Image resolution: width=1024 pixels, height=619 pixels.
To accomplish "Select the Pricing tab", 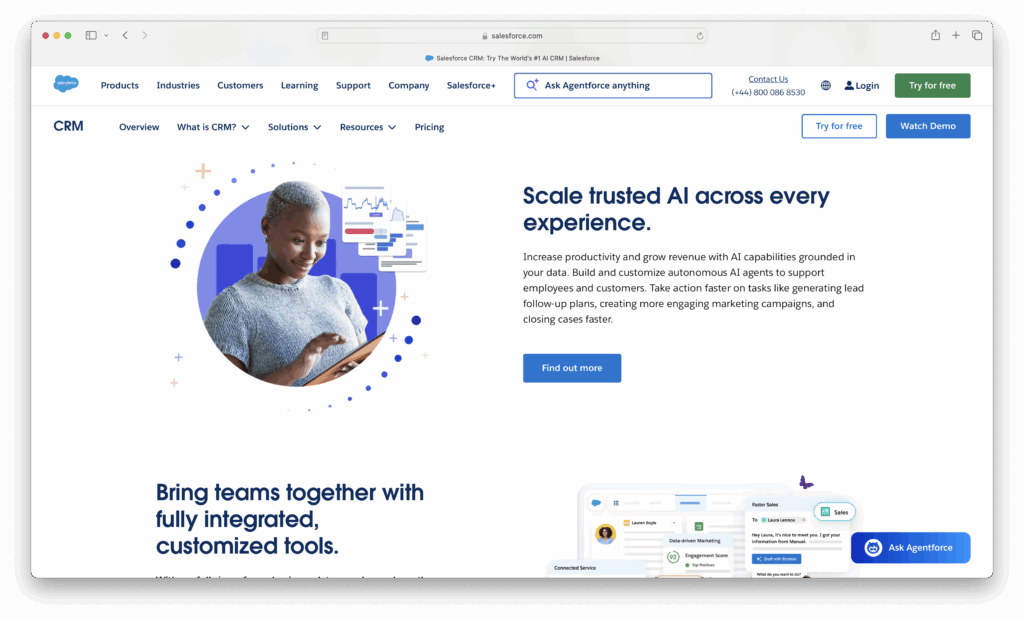I will (x=429, y=127).
